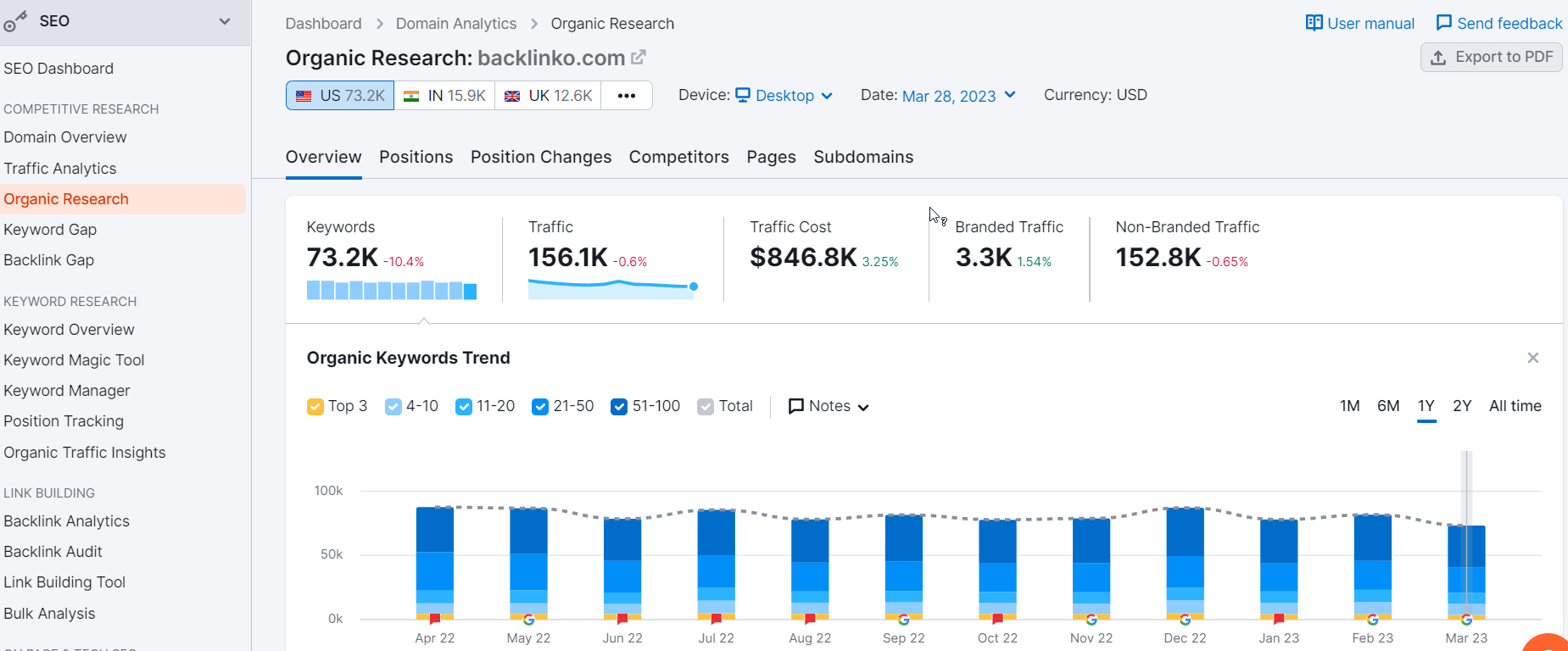1568x651 pixels.
Task: Click the Traffic line sparkline chart
Action: pos(612,289)
